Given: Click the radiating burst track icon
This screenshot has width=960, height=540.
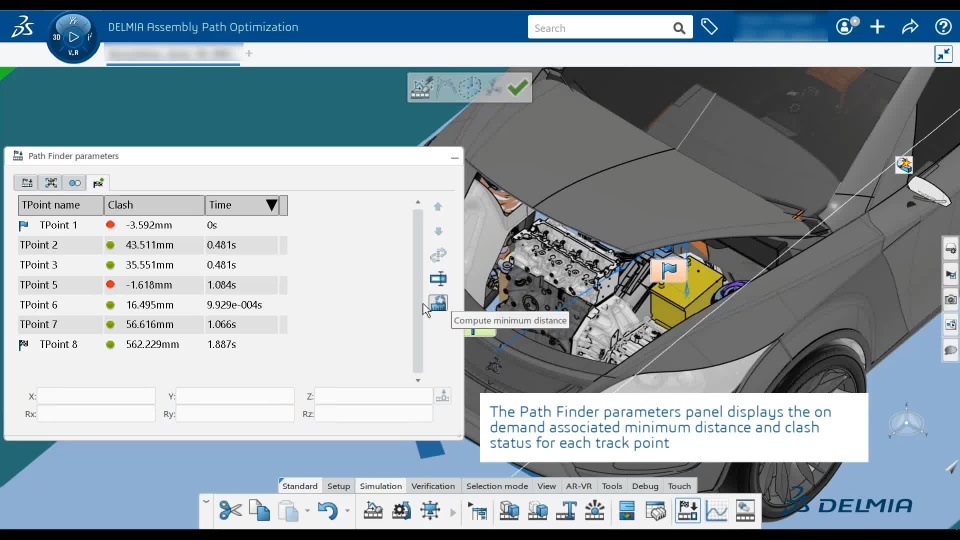Looking at the screenshot, I should click(594, 510).
